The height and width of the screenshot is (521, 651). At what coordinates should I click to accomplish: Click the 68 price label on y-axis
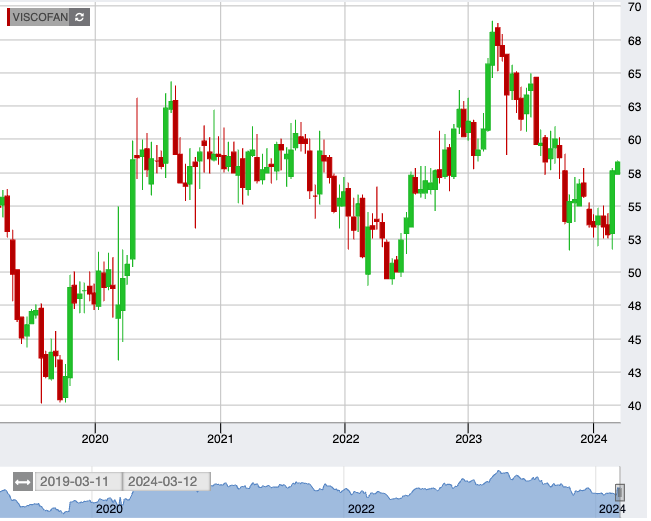click(635, 41)
